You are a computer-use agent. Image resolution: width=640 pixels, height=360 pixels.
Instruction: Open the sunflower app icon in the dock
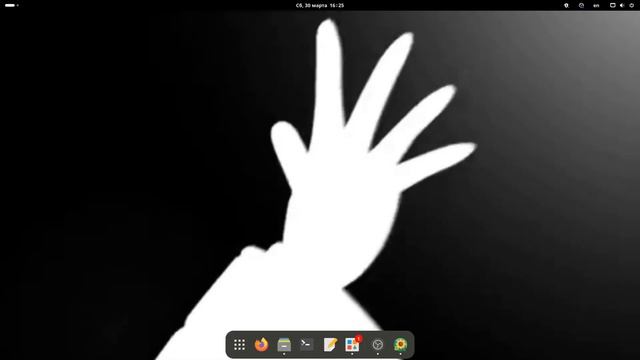coord(400,345)
